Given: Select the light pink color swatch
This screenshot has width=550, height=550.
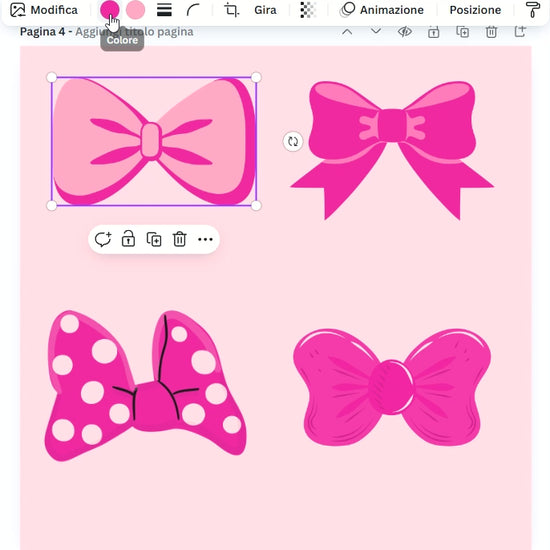Looking at the screenshot, I should [135, 9].
